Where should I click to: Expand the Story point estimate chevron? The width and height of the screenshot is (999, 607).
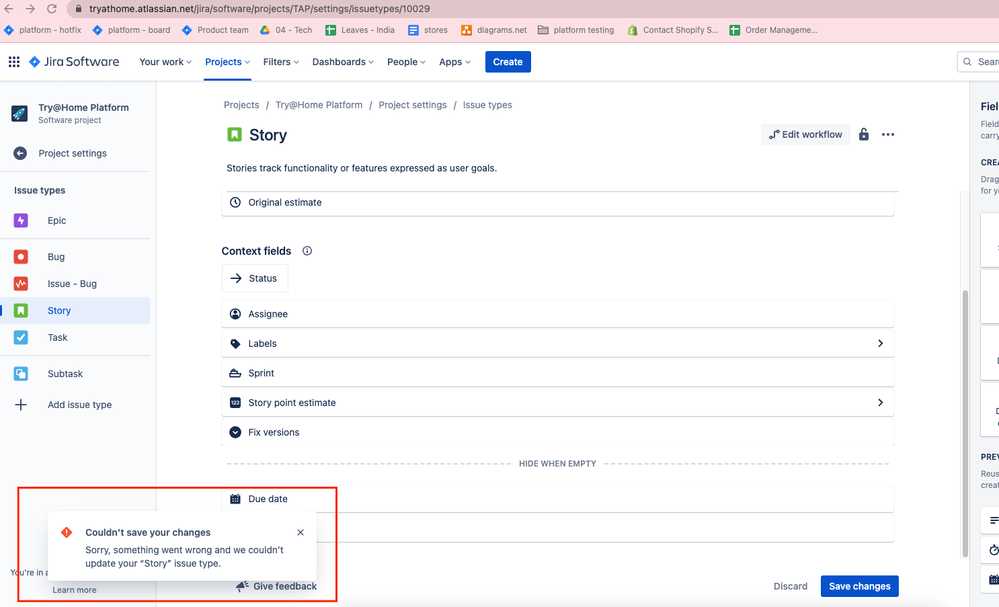pos(880,403)
